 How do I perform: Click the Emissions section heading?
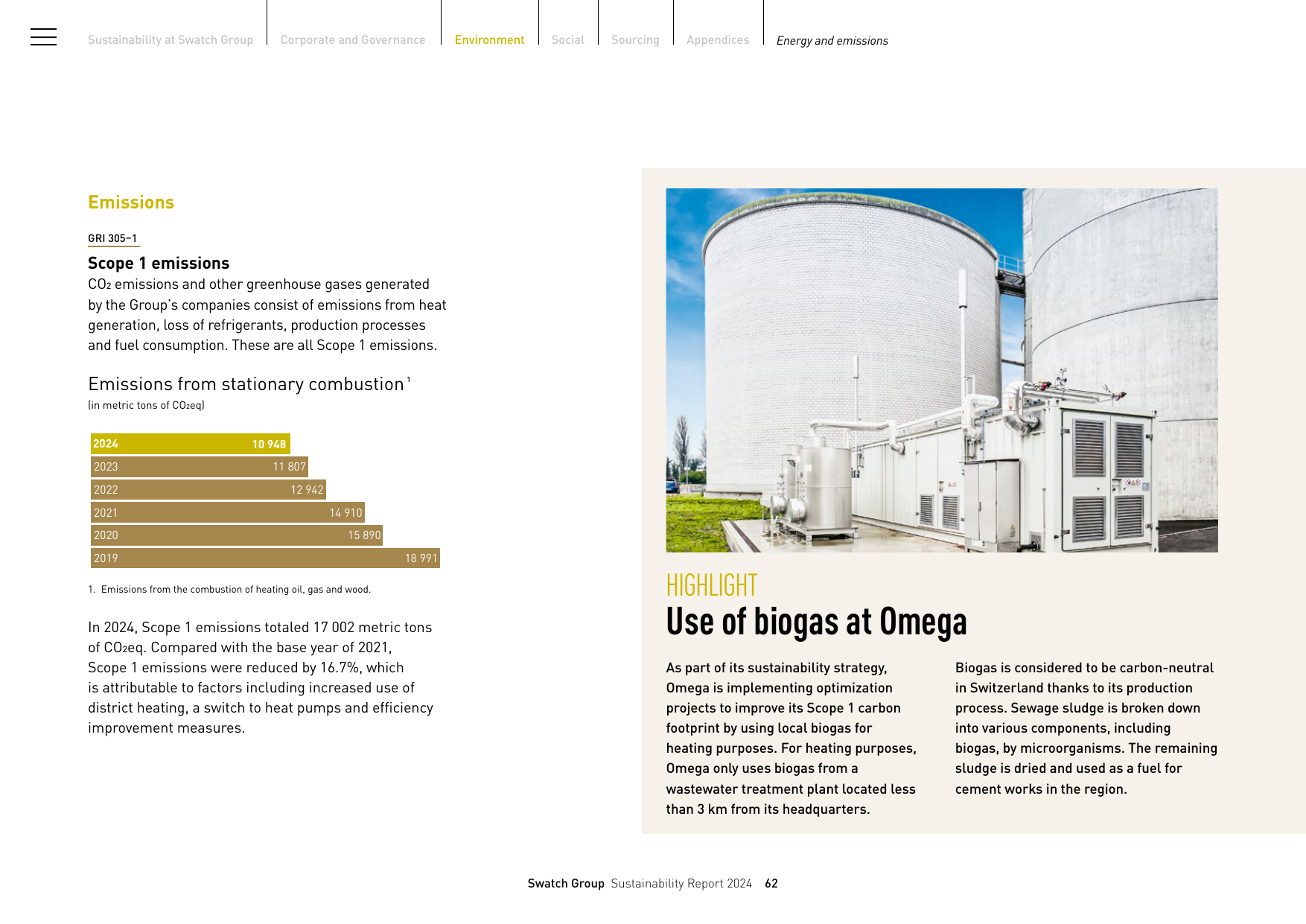click(131, 203)
